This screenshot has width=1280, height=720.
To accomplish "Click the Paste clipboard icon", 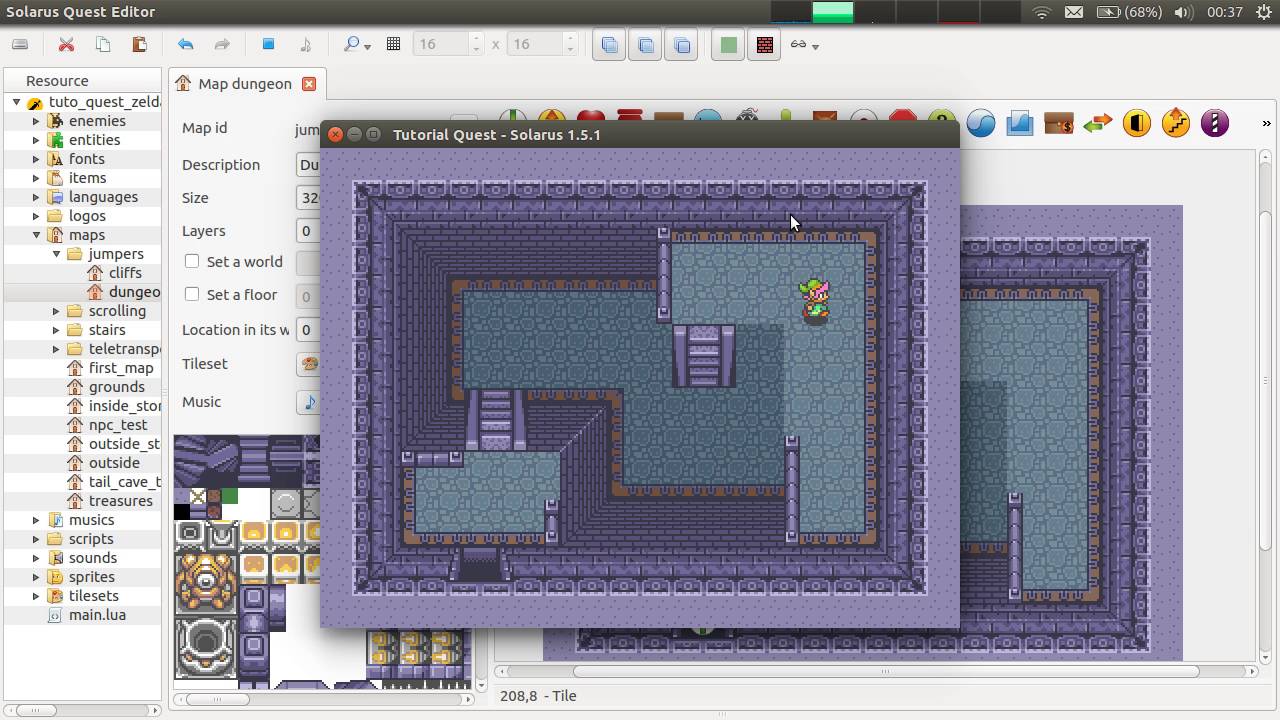I will [139, 45].
